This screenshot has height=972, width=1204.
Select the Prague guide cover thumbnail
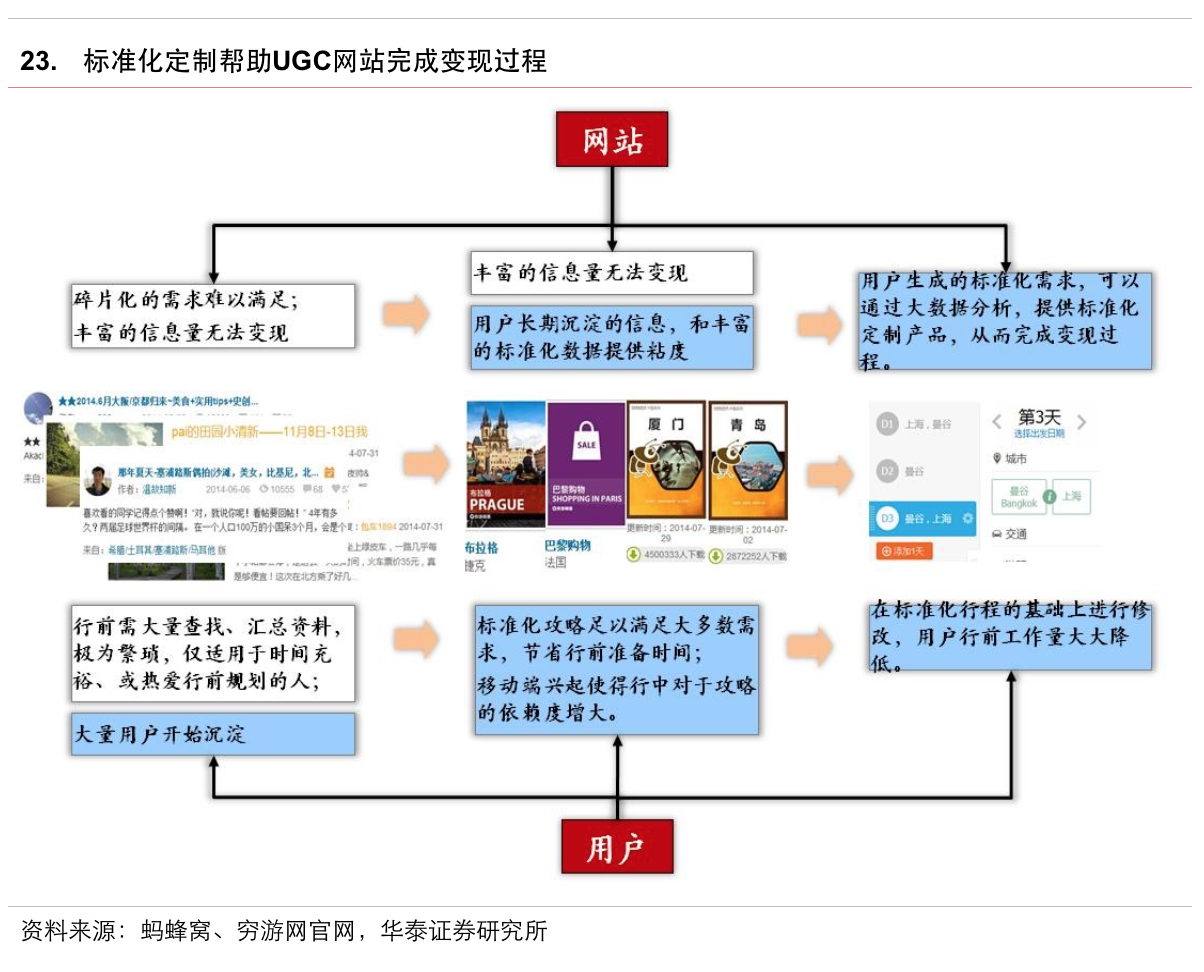click(x=506, y=464)
